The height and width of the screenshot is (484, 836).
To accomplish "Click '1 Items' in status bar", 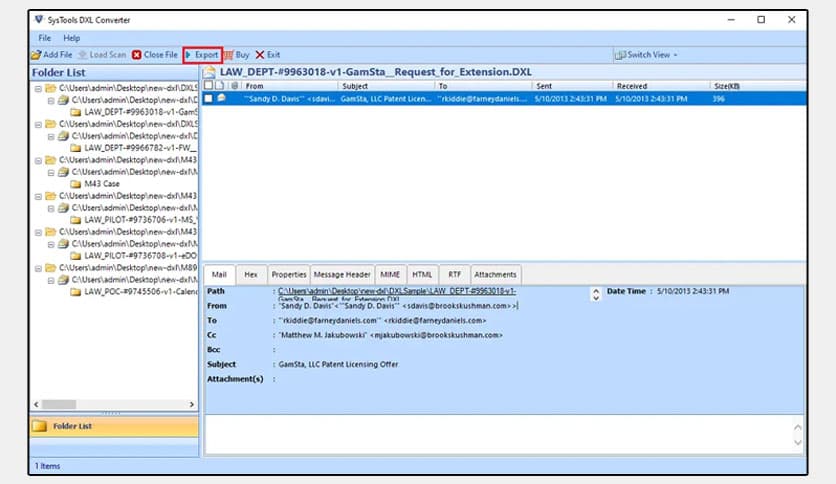I will click(47, 466).
